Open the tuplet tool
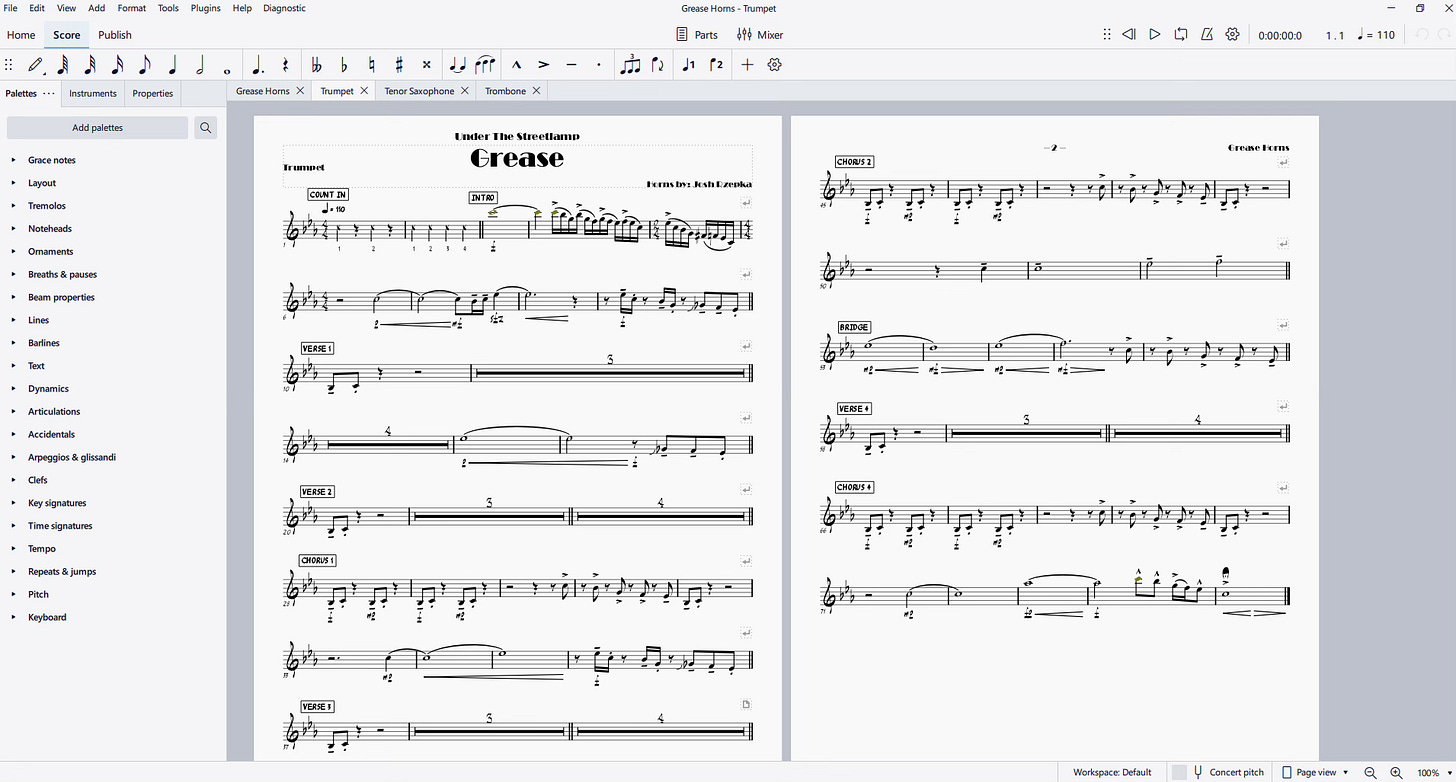The height and width of the screenshot is (782, 1456). pos(630,65)
